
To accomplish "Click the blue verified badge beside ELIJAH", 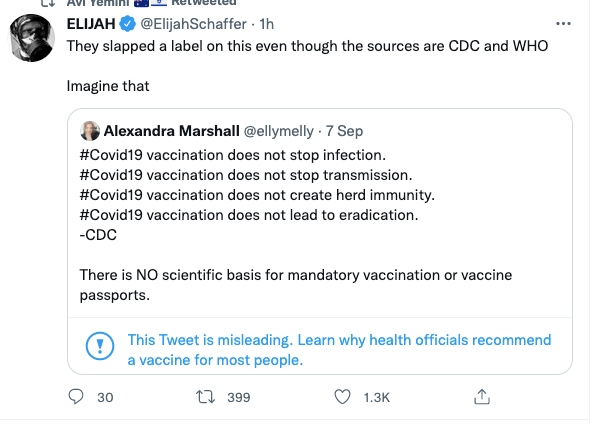I will coord(128,23).
